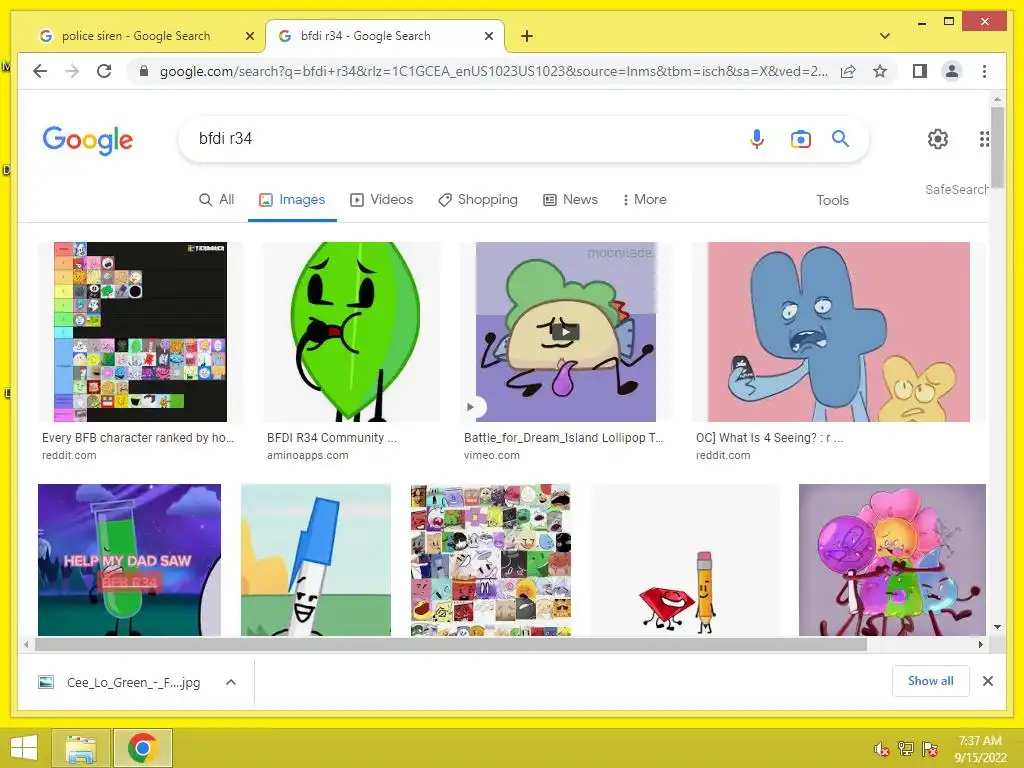The image size is (1024, 768).
Task: Start a voice search with the microphone
Action: click(x=756, y=138)
